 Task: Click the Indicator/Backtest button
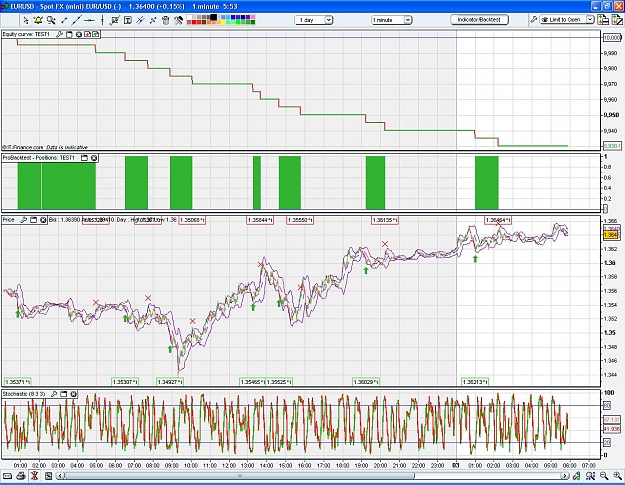pos(479,20)
